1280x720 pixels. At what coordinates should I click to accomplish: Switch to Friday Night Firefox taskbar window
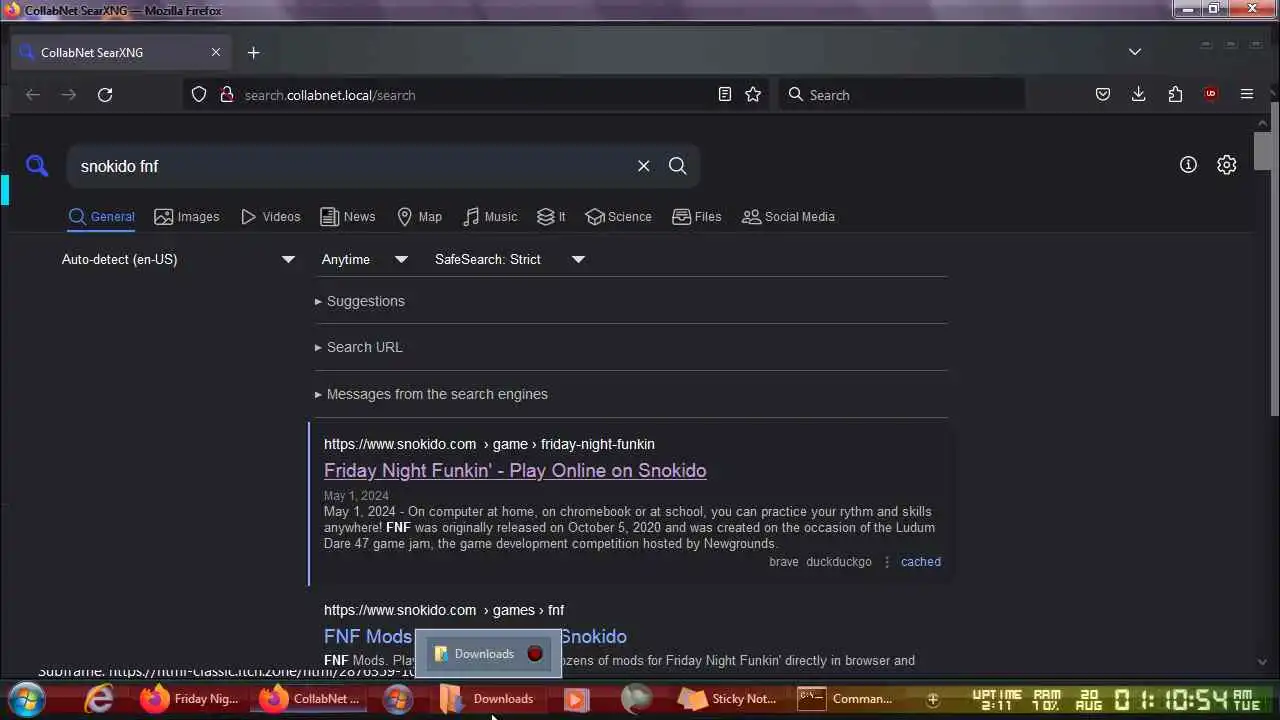pos(190,699)
